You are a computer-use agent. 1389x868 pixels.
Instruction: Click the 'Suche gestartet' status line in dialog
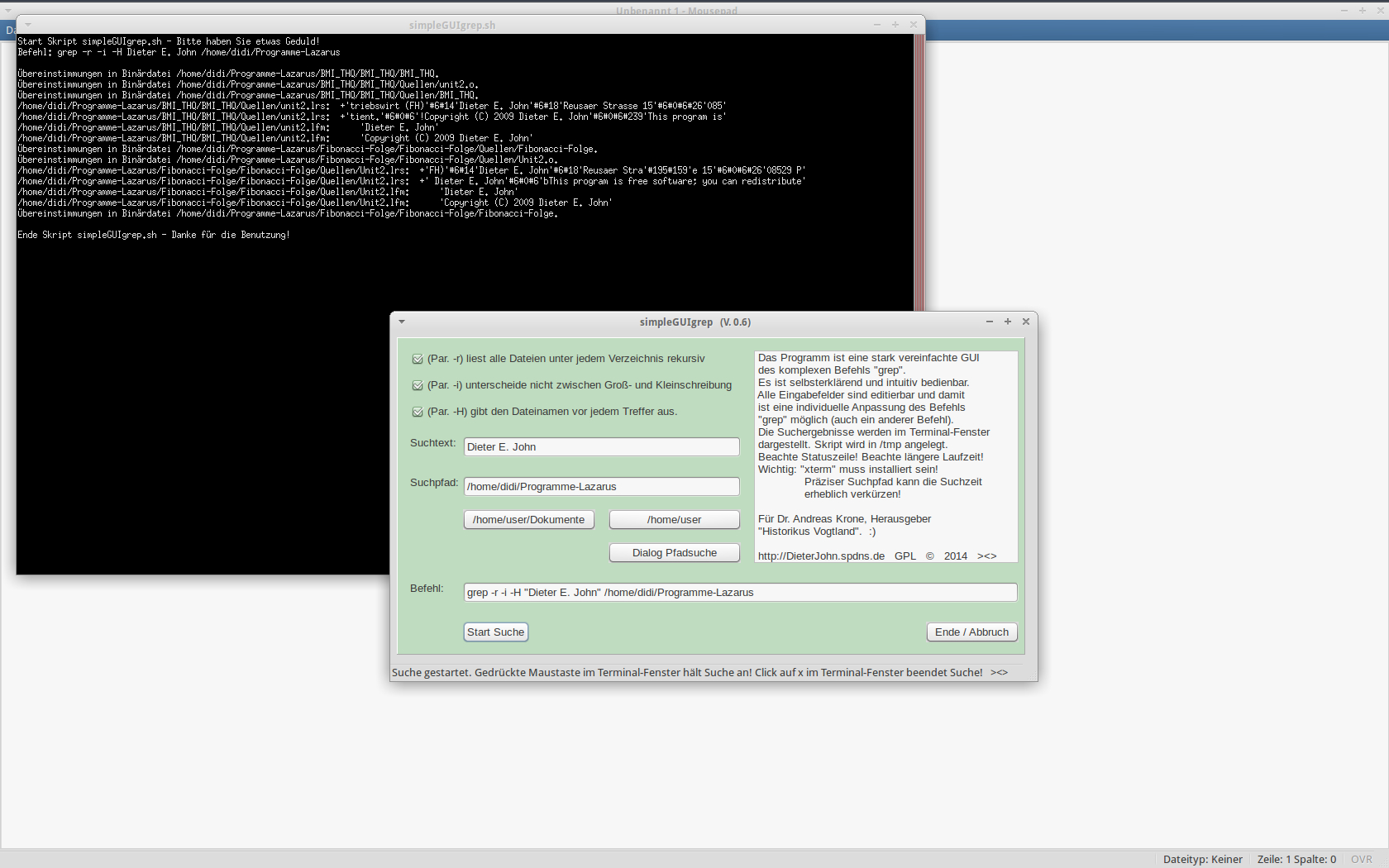click(x=699, y=673)
